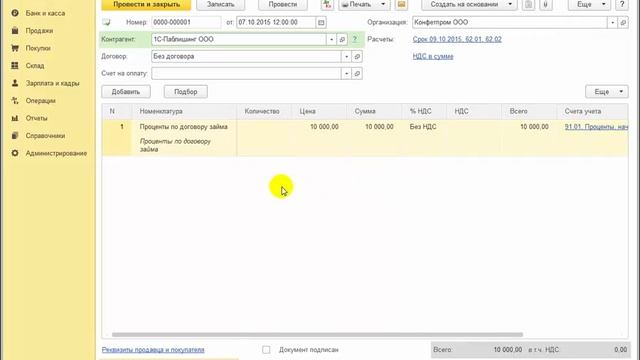Go to Покупки menu section
The height and width of the screenshot is (360, 640).
pyautogui.click(x=38, y=48)
